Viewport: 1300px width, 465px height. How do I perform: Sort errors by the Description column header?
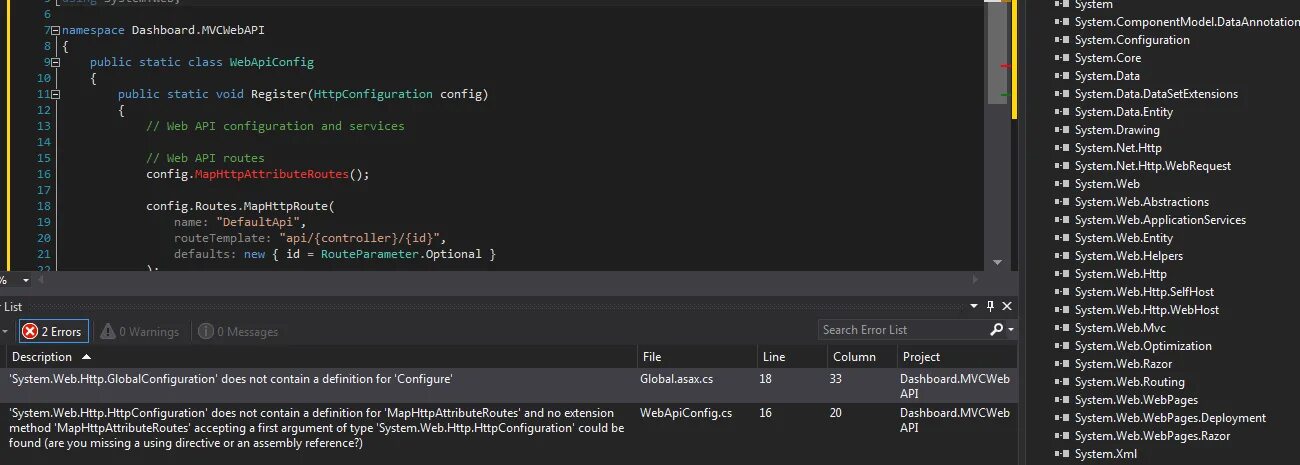[42, 357]
